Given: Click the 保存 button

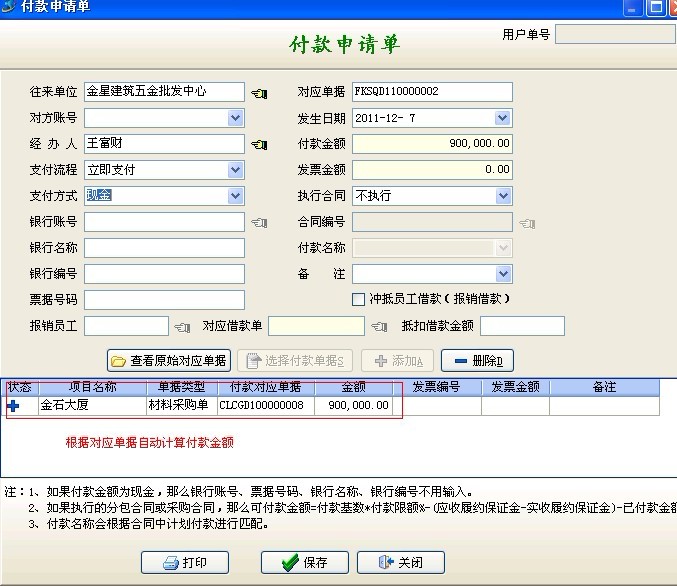Looking at the screenshot, I should coord(313,562).
